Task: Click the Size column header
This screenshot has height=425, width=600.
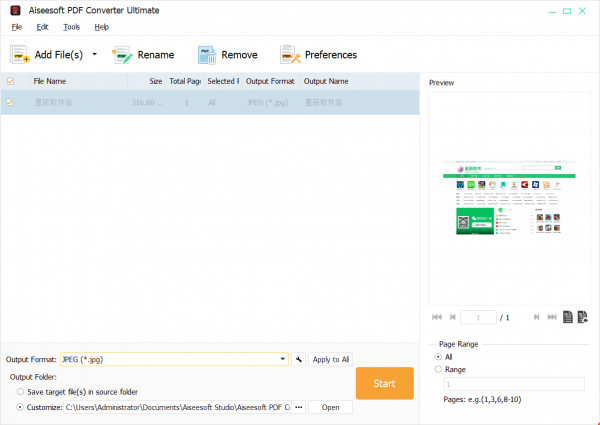Action: coord(147,81)
